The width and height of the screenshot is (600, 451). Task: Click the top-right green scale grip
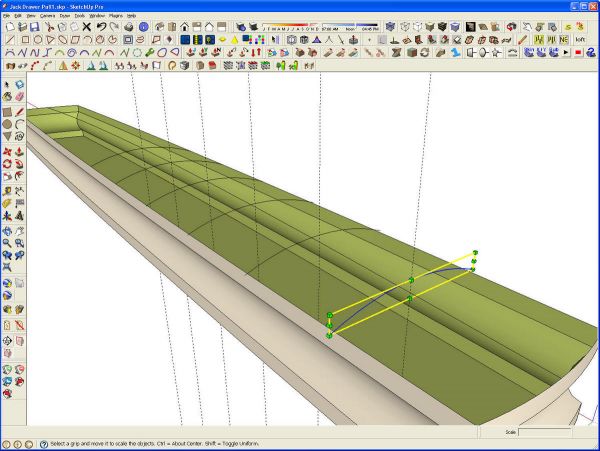tap(475, 252)
